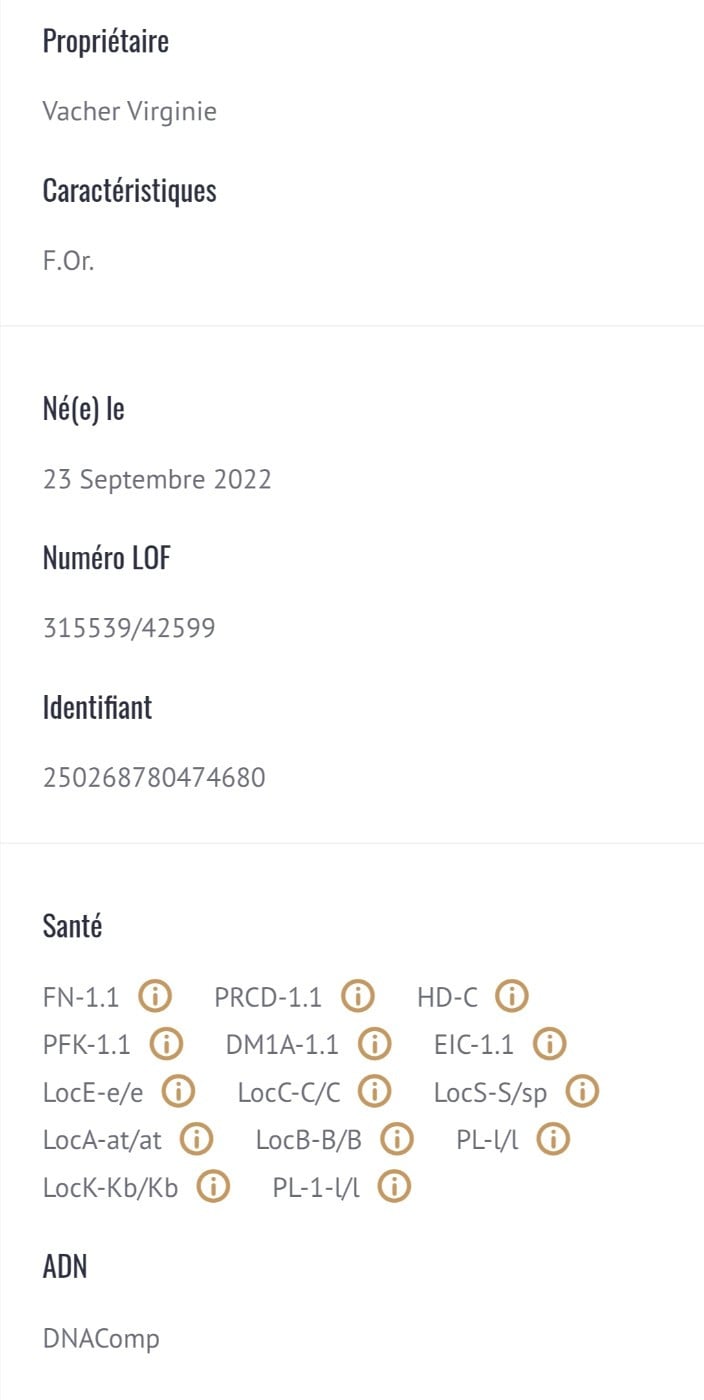704x1400 pixels.
Task: Show info for PFK-1.1 health test
Action: coord(166,1044)
